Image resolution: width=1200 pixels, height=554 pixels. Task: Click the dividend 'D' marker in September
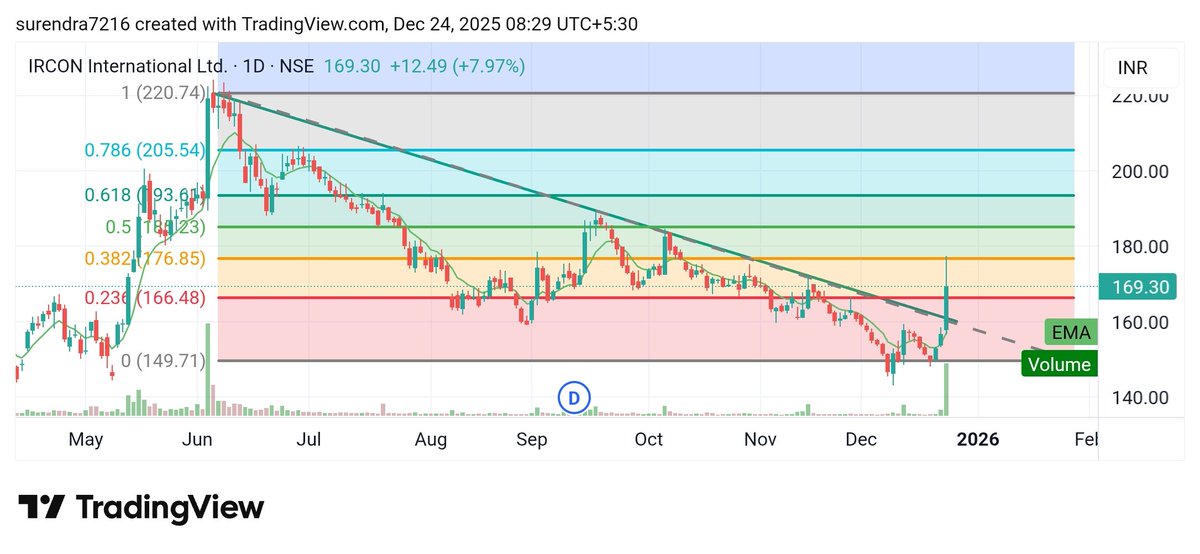coord(574,397)
